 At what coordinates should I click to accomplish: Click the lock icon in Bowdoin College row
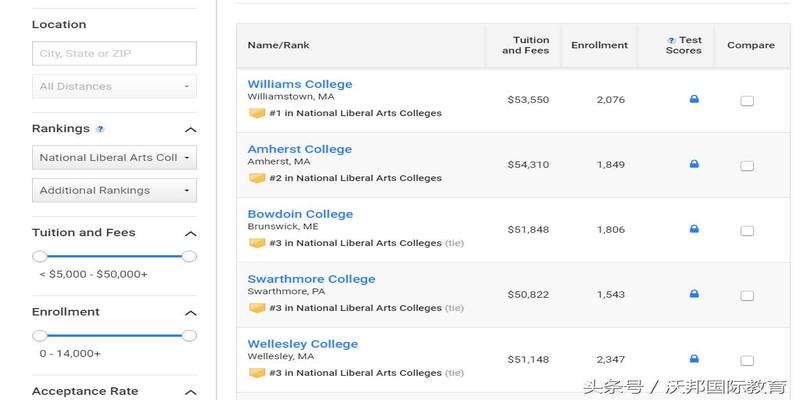click(x=694, y=229)
